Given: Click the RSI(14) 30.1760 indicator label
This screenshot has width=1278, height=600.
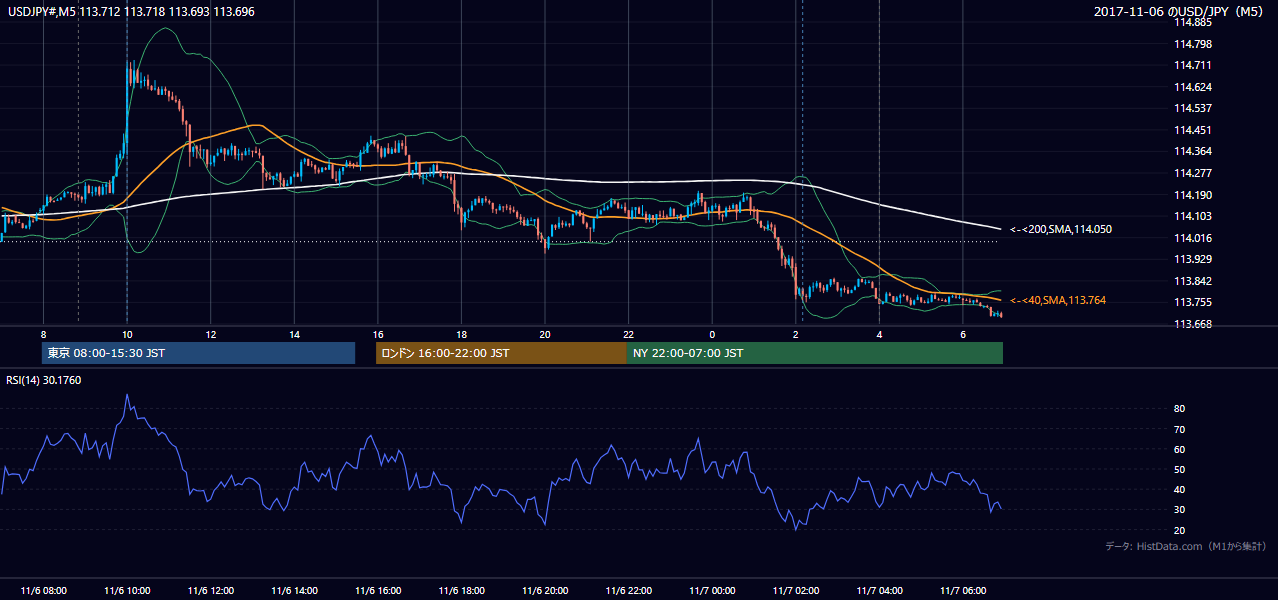Looking at the screenshot, I should [44, 380].
